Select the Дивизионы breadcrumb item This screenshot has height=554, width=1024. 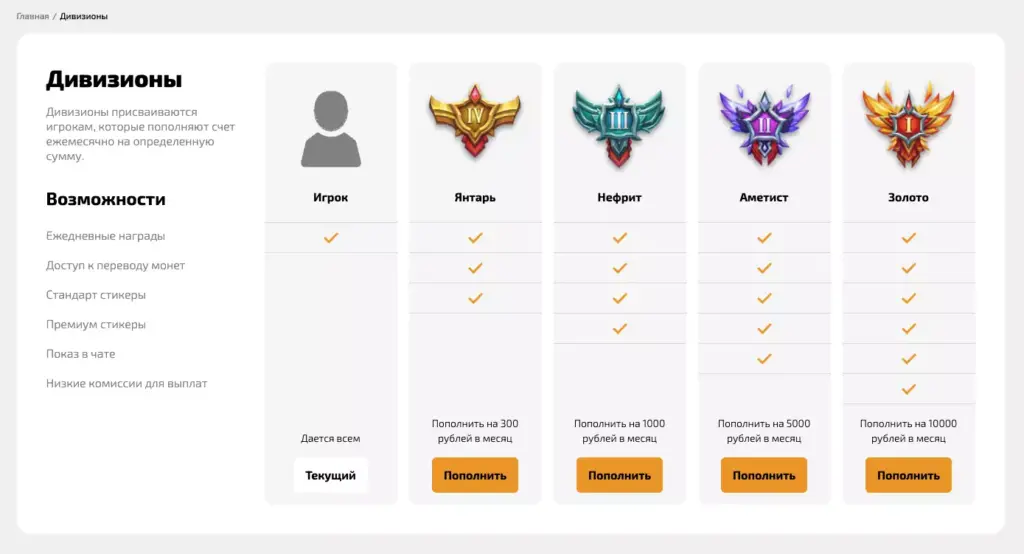tap(84, 16)
